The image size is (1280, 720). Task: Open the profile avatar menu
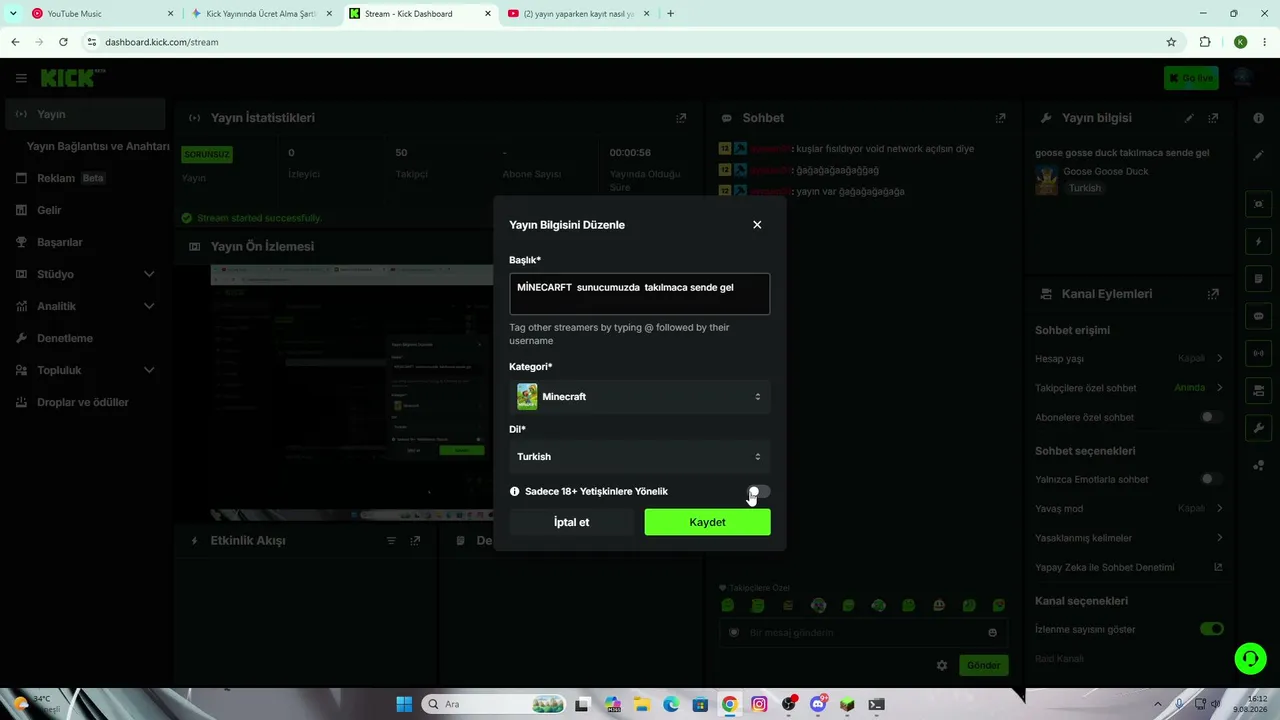[1243, 78]
